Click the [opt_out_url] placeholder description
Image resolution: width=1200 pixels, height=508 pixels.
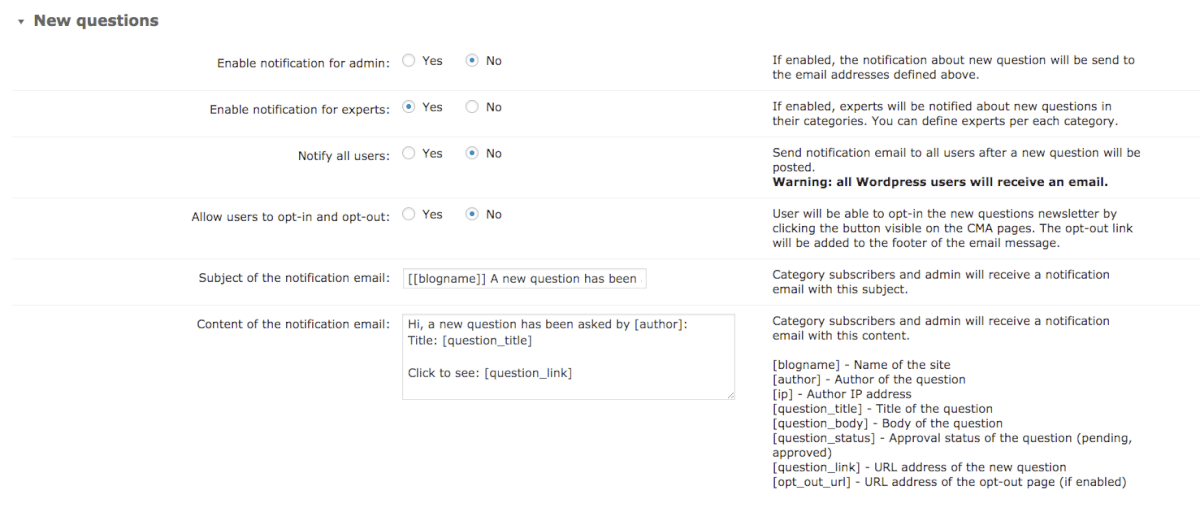click(949, 482)
